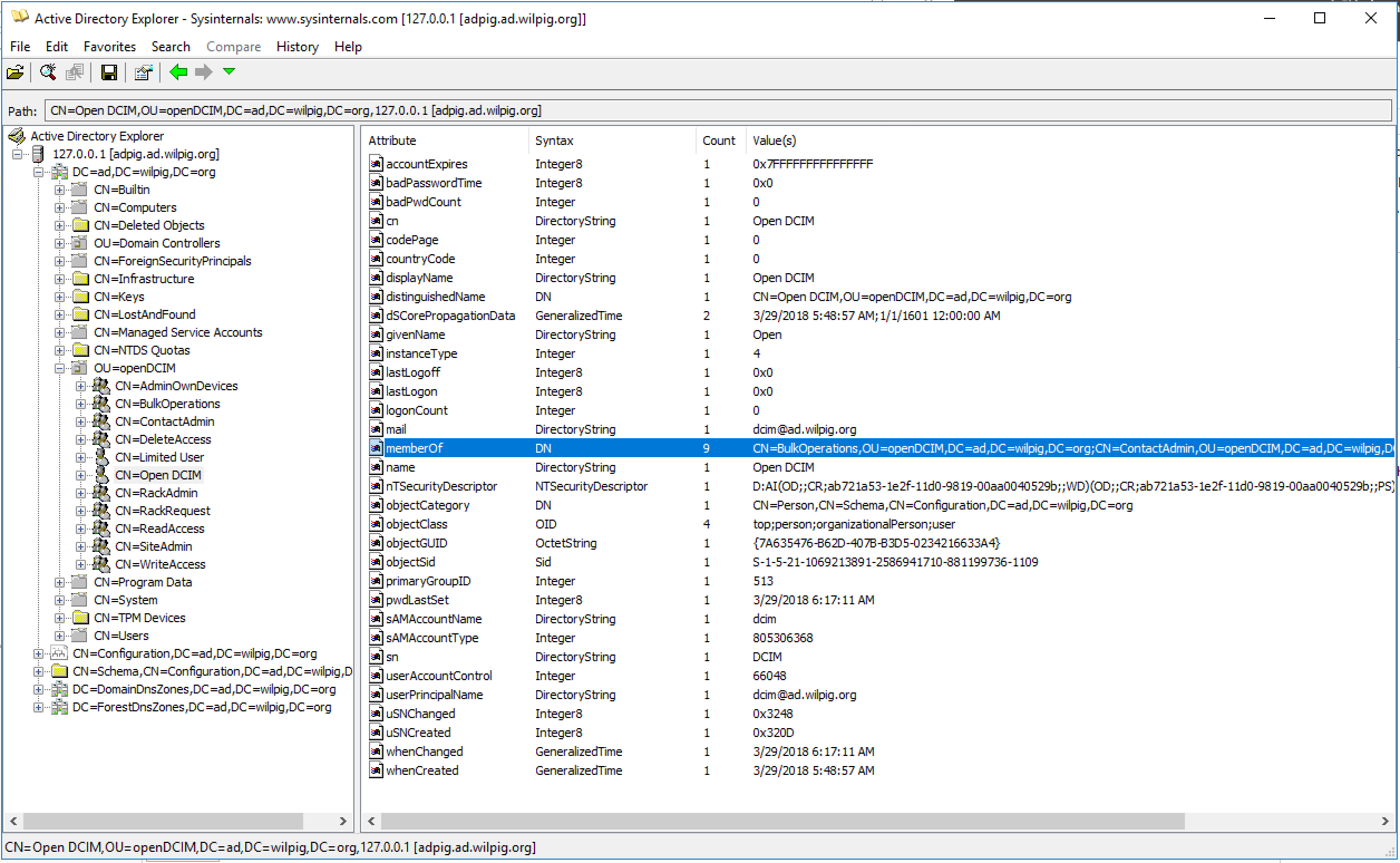Screen dimensions: 1400x863
Task: Open the Favorites menu
Action: click(x=110, y=47)
